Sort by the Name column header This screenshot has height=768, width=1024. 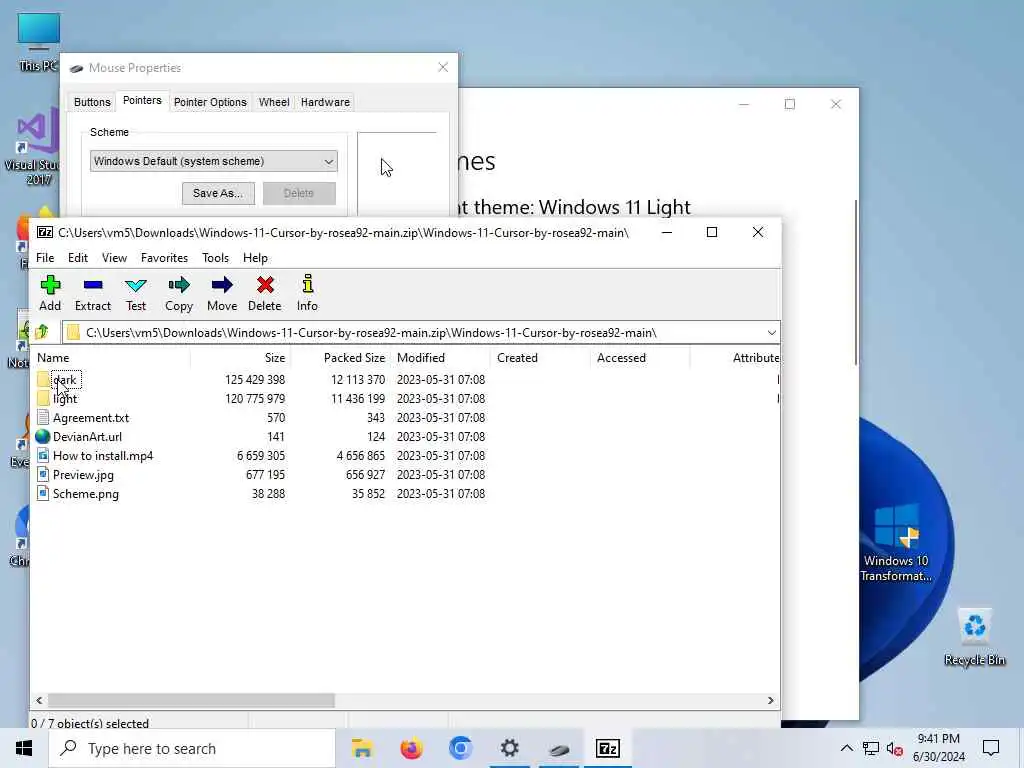[x=111, y=358]
